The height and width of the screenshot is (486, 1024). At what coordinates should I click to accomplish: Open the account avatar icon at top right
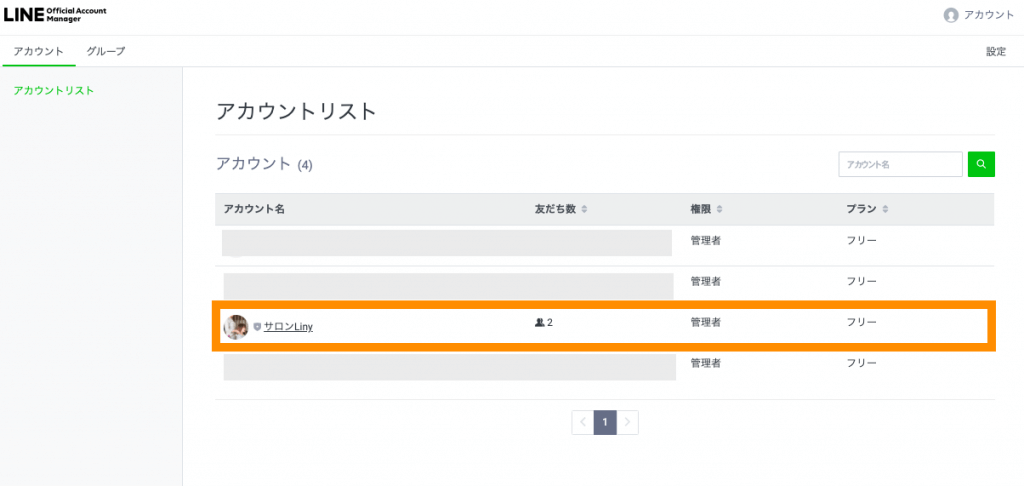click(951, 16)
